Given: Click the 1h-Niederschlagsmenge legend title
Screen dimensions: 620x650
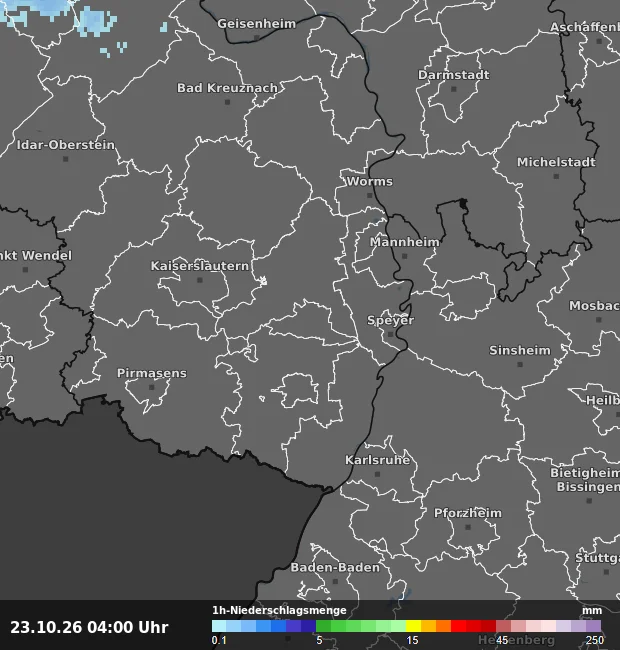Looking at the screenshot, I should point(279,610).
